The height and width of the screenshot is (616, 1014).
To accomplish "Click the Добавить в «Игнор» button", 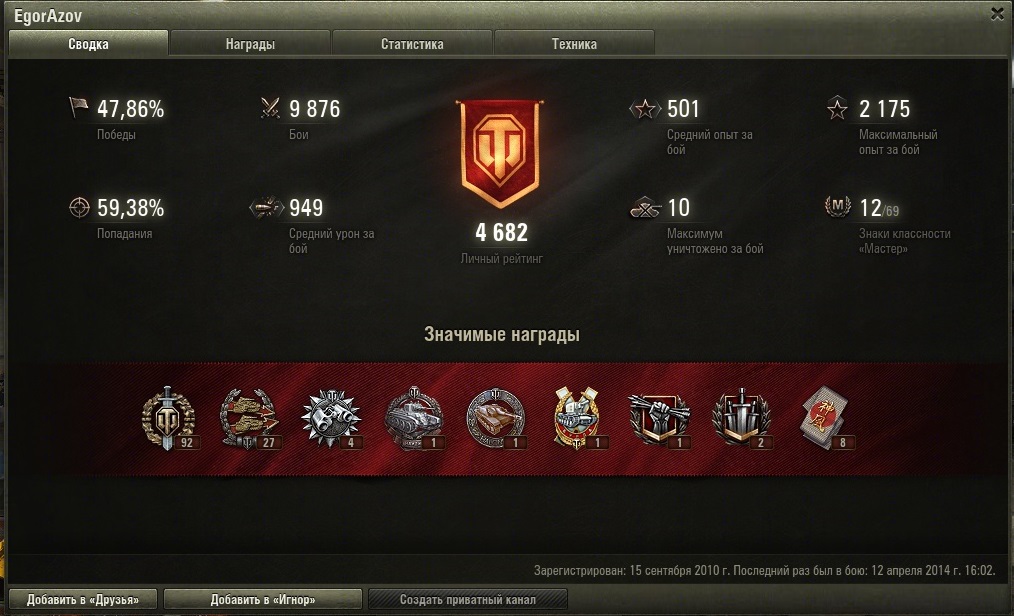I will (x=263, y=599).
